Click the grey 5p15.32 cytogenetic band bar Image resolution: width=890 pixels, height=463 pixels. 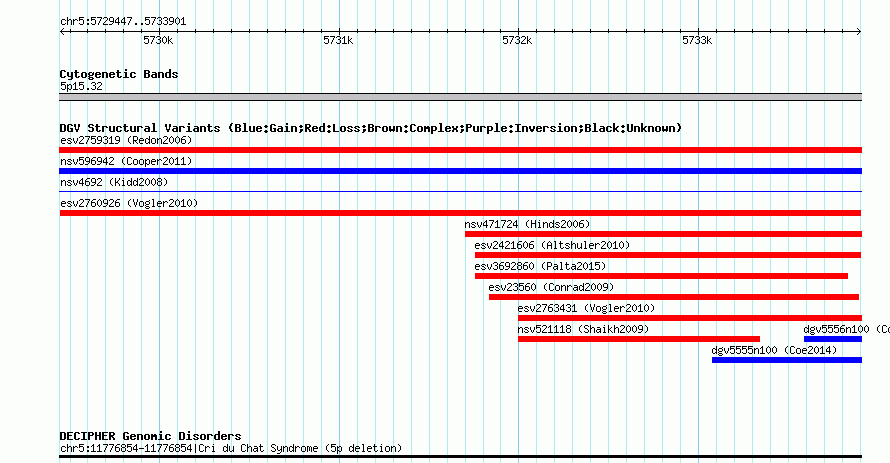tap(460, 97)
